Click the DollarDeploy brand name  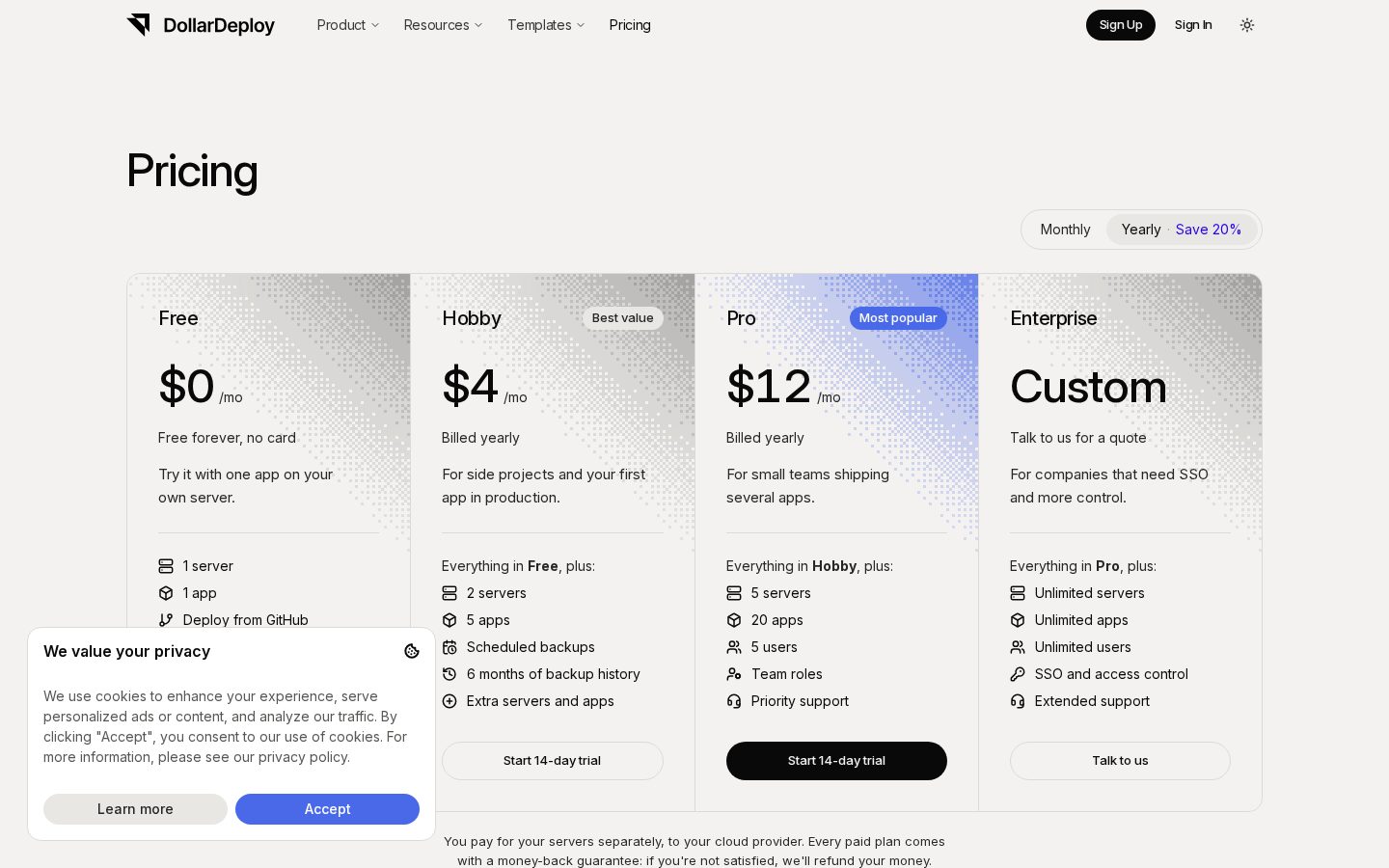[219, 26]
